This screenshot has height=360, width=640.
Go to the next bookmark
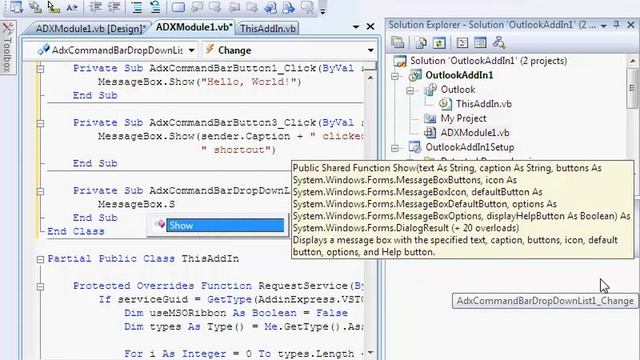[x=215, y=7]
